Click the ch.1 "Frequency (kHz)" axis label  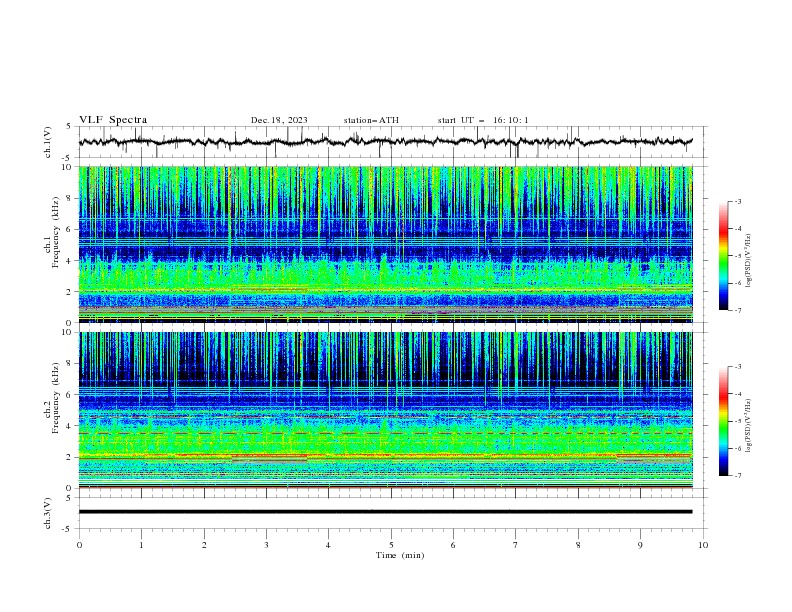(56, 230)
